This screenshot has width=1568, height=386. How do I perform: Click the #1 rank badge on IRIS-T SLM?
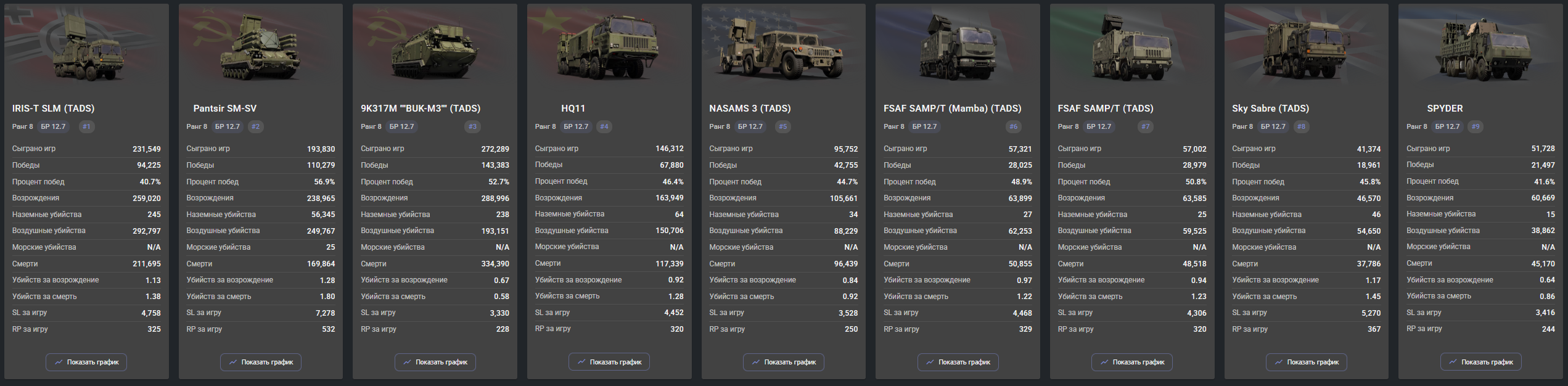tap(86, 126)
